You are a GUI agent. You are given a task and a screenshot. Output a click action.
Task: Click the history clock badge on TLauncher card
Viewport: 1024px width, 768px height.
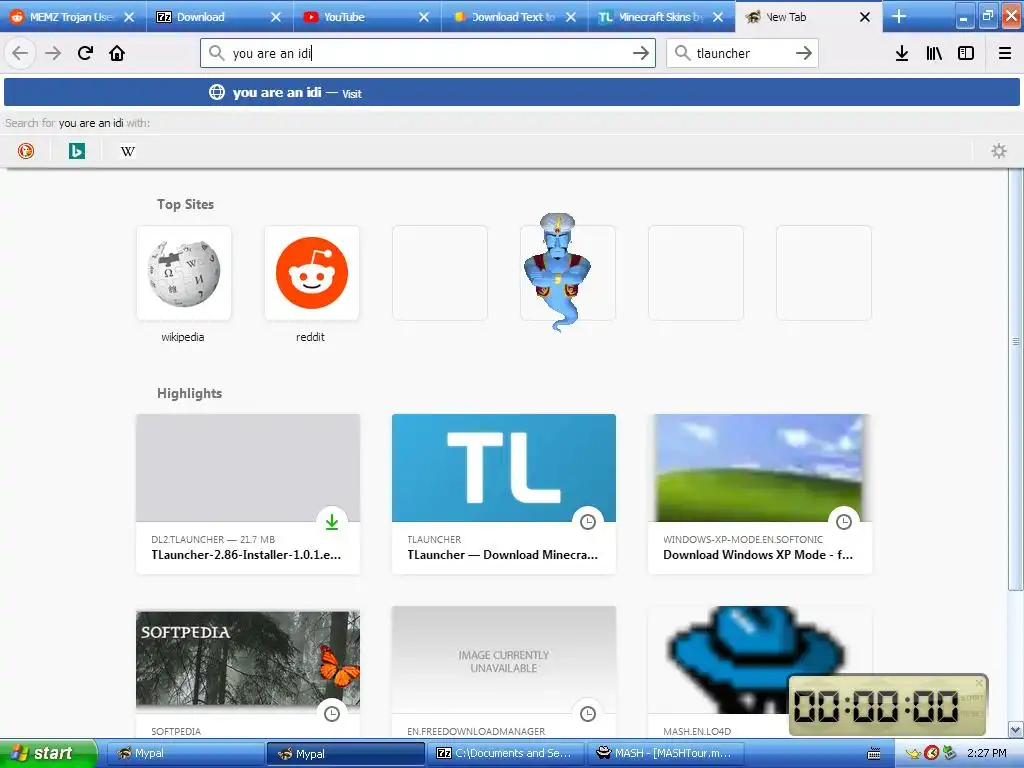pyautogui.click(x=588, y=522)
